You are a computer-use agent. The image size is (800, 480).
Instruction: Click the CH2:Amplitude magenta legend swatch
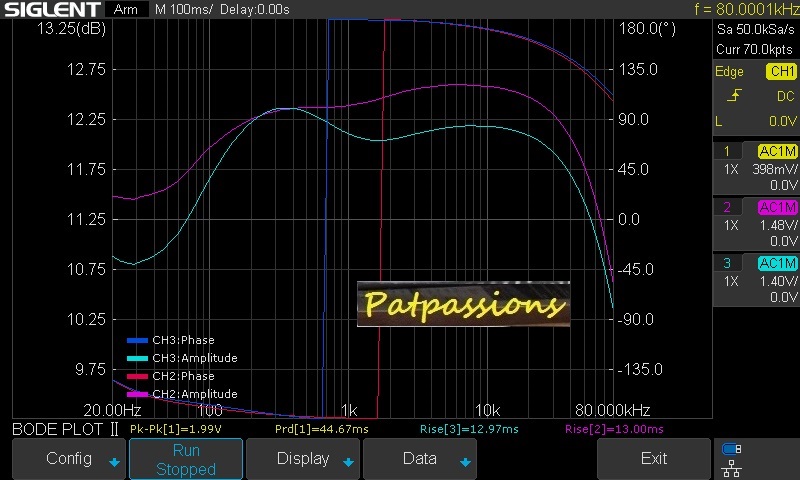click(137, 394)
